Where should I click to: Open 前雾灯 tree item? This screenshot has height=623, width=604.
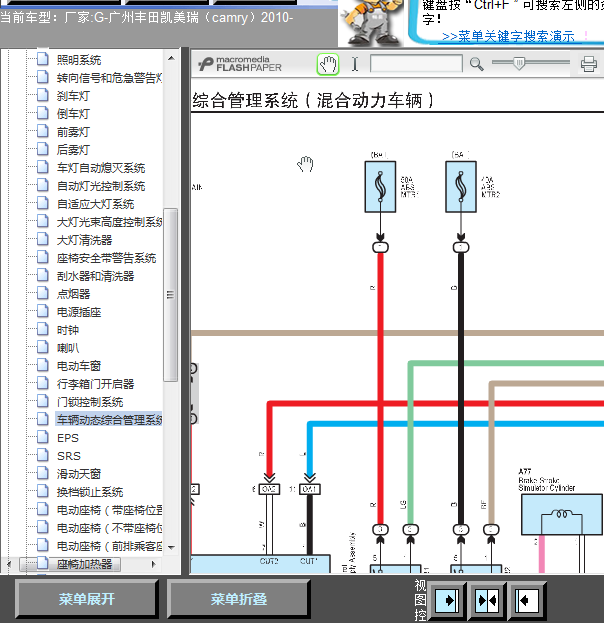(73, 132)
